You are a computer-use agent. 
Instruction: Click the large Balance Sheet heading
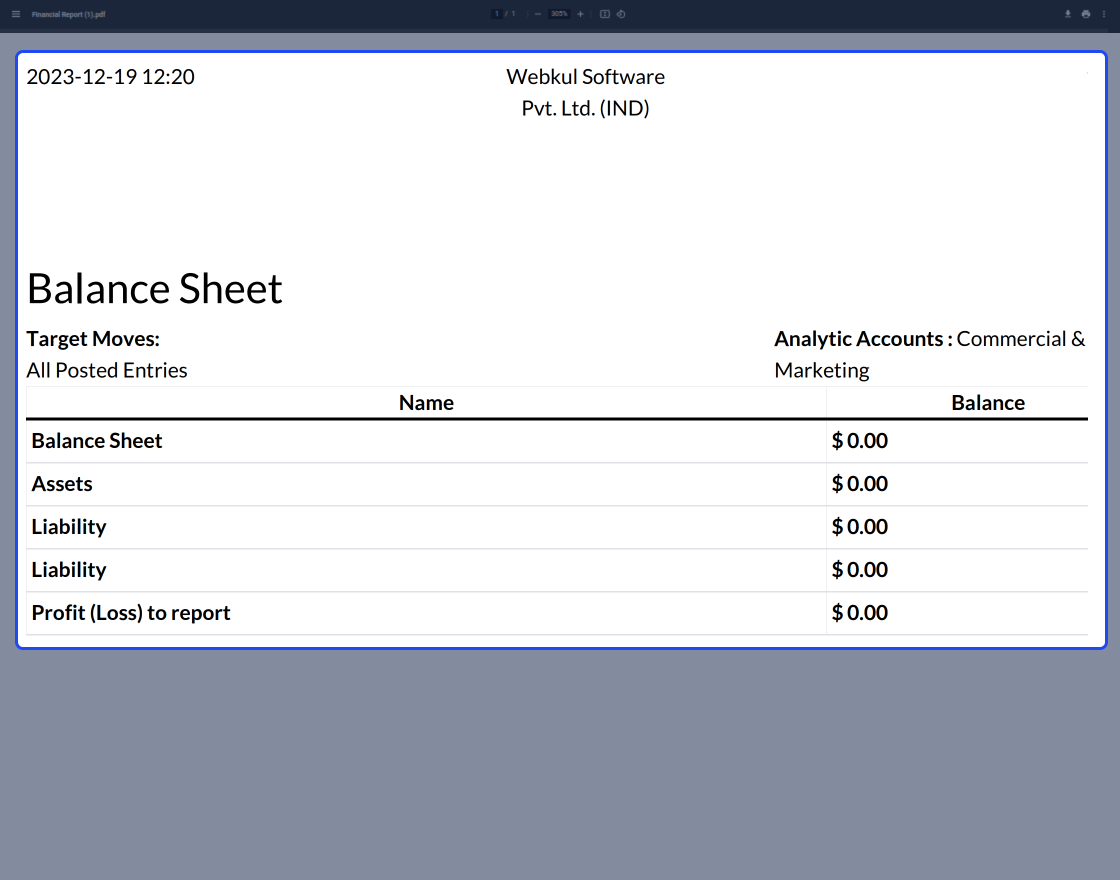point(154,289)
